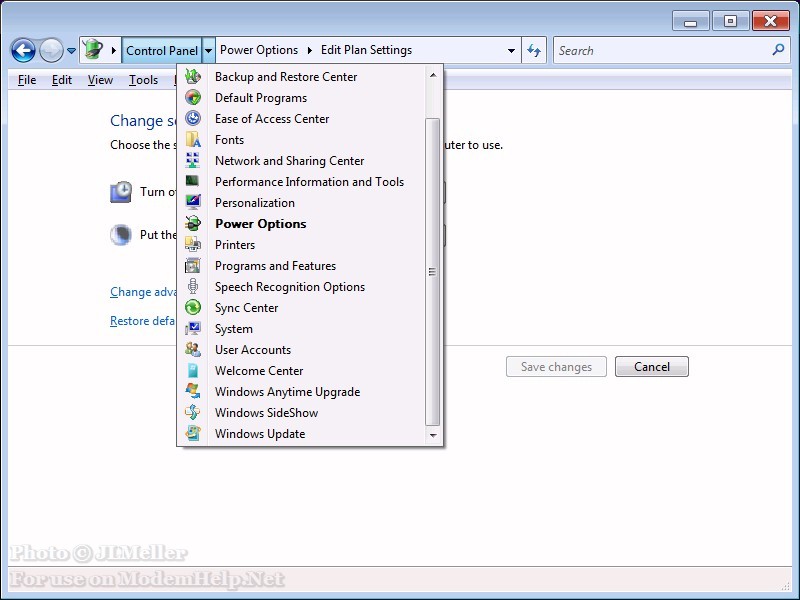Image resolution: width=800 pixels, height=600 pixels.
Task: Click the Ease of Access Center icon
Action: coord(193,118)
